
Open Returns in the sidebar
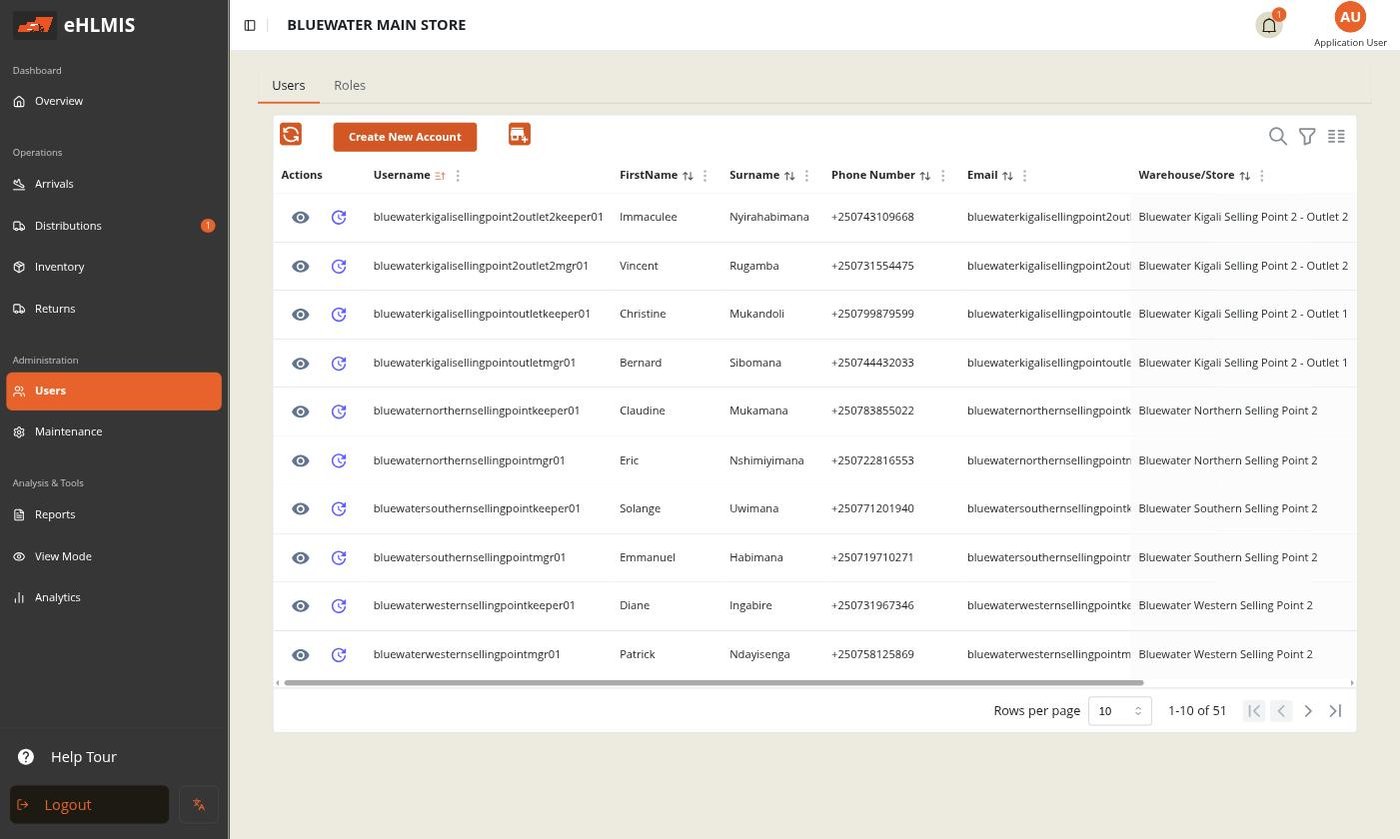point(114,309)
